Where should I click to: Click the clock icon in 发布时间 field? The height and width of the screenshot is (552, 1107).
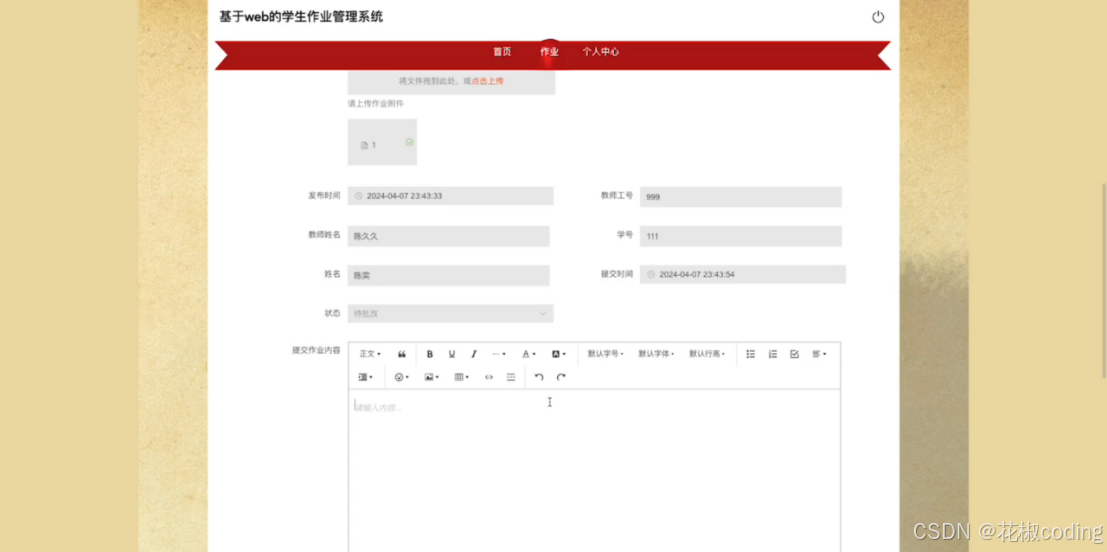pyautogui.click(x=358, y=196)
